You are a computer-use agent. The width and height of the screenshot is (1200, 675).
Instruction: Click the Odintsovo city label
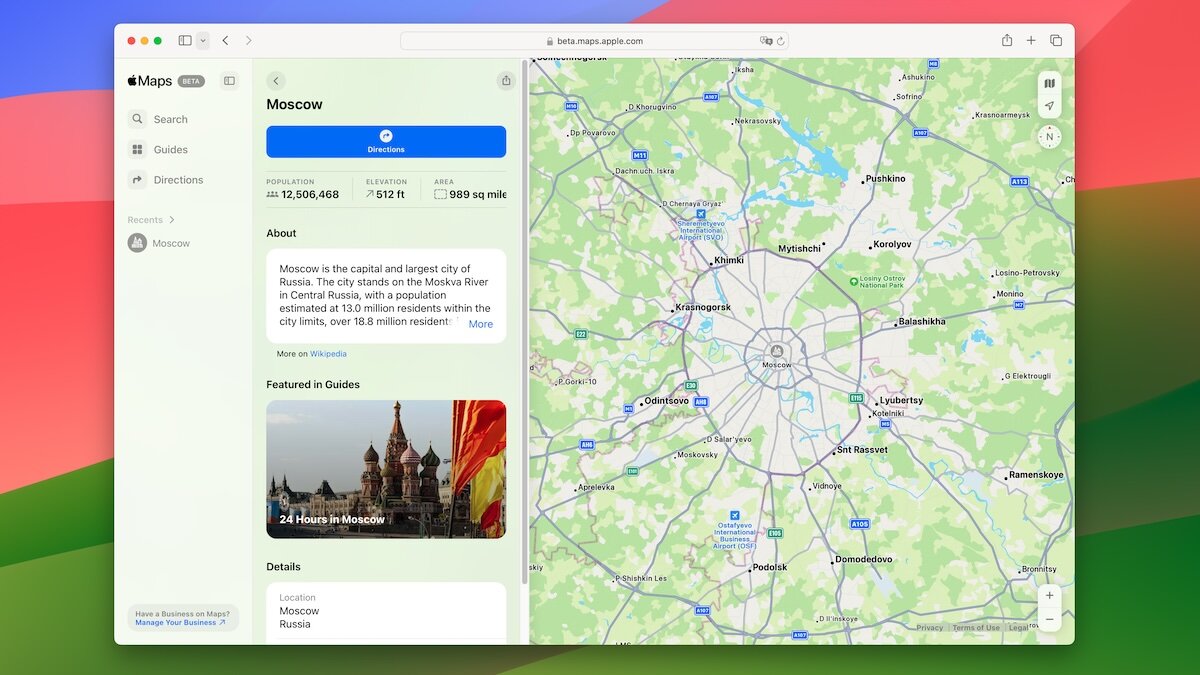[x=666, y=401]
